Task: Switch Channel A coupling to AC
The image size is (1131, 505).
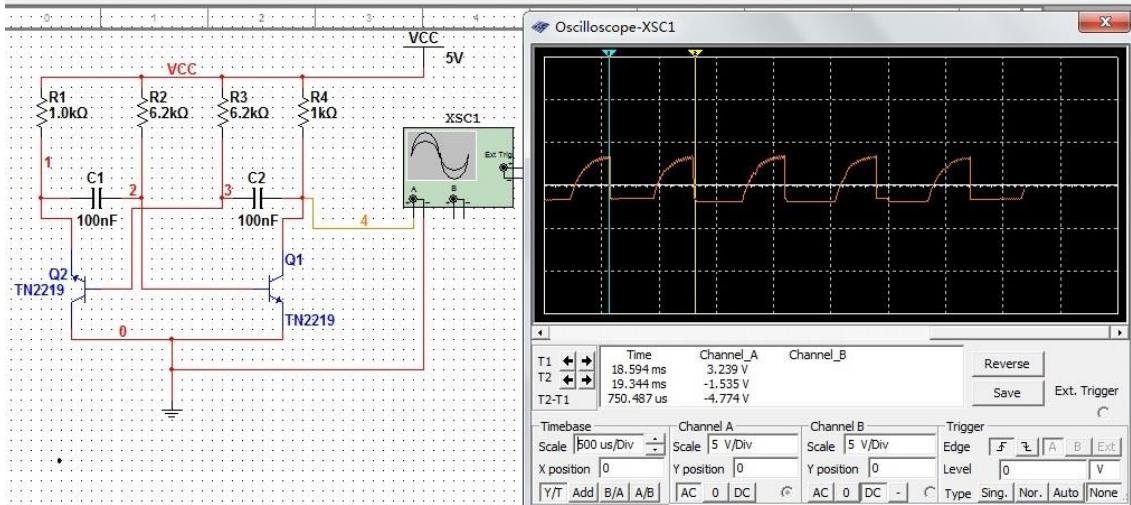Action: 689,492
